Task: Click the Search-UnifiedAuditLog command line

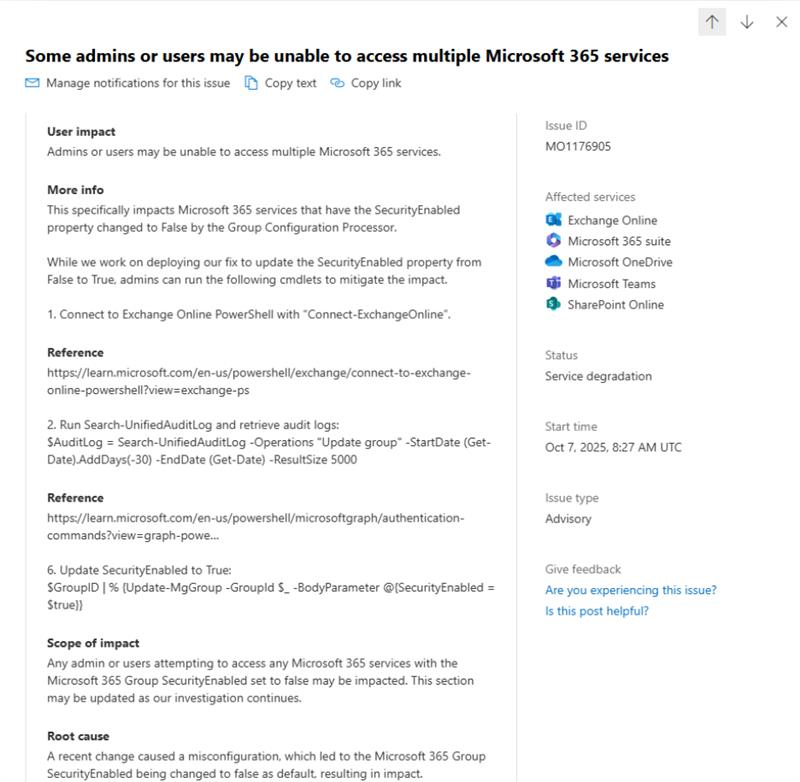Action: (x=269, y=451)
